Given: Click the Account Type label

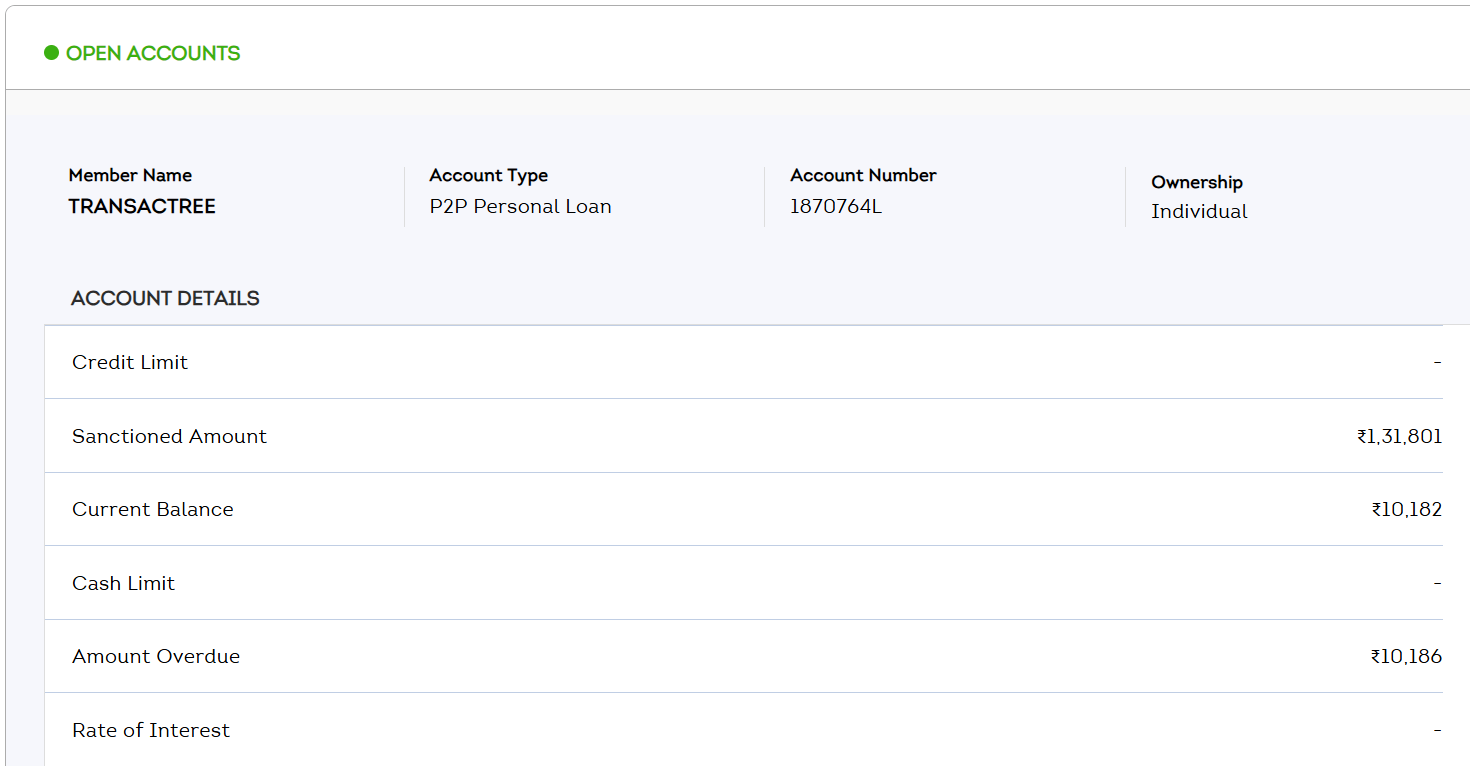Looking at the screenshot, I should click(x=488, y=175).
